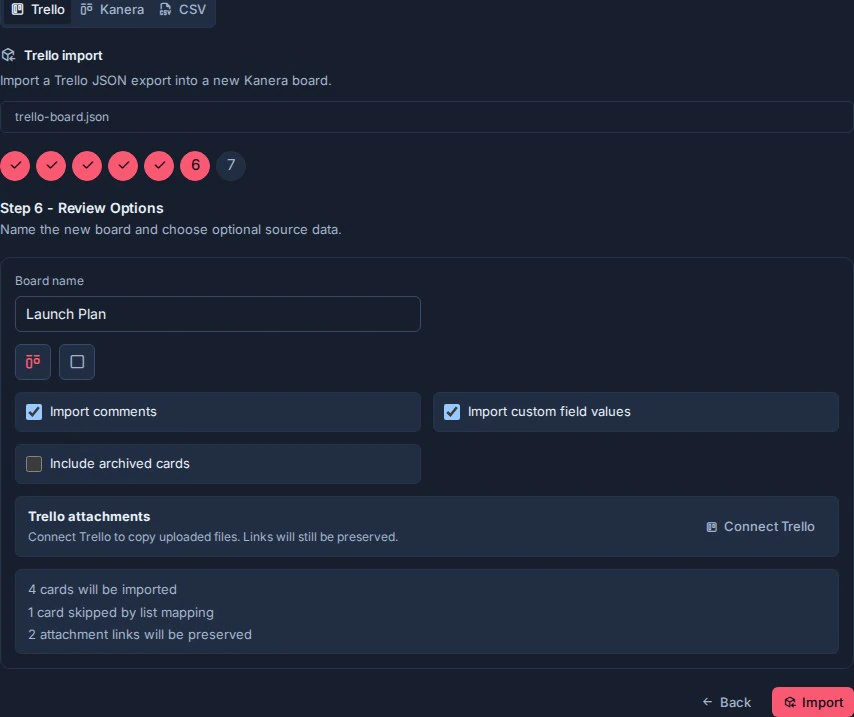Click '1 card skipped by list mapping' text

click(121, 612)
